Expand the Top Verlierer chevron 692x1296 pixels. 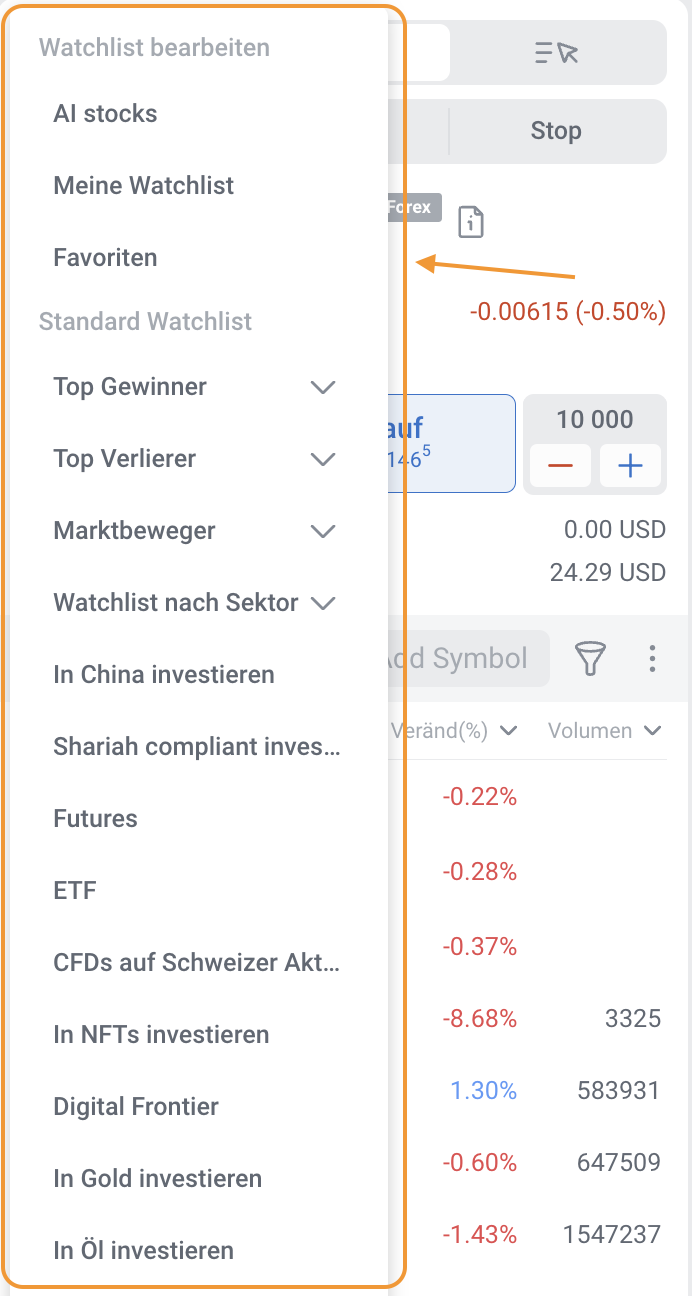[x=322, y=459]
